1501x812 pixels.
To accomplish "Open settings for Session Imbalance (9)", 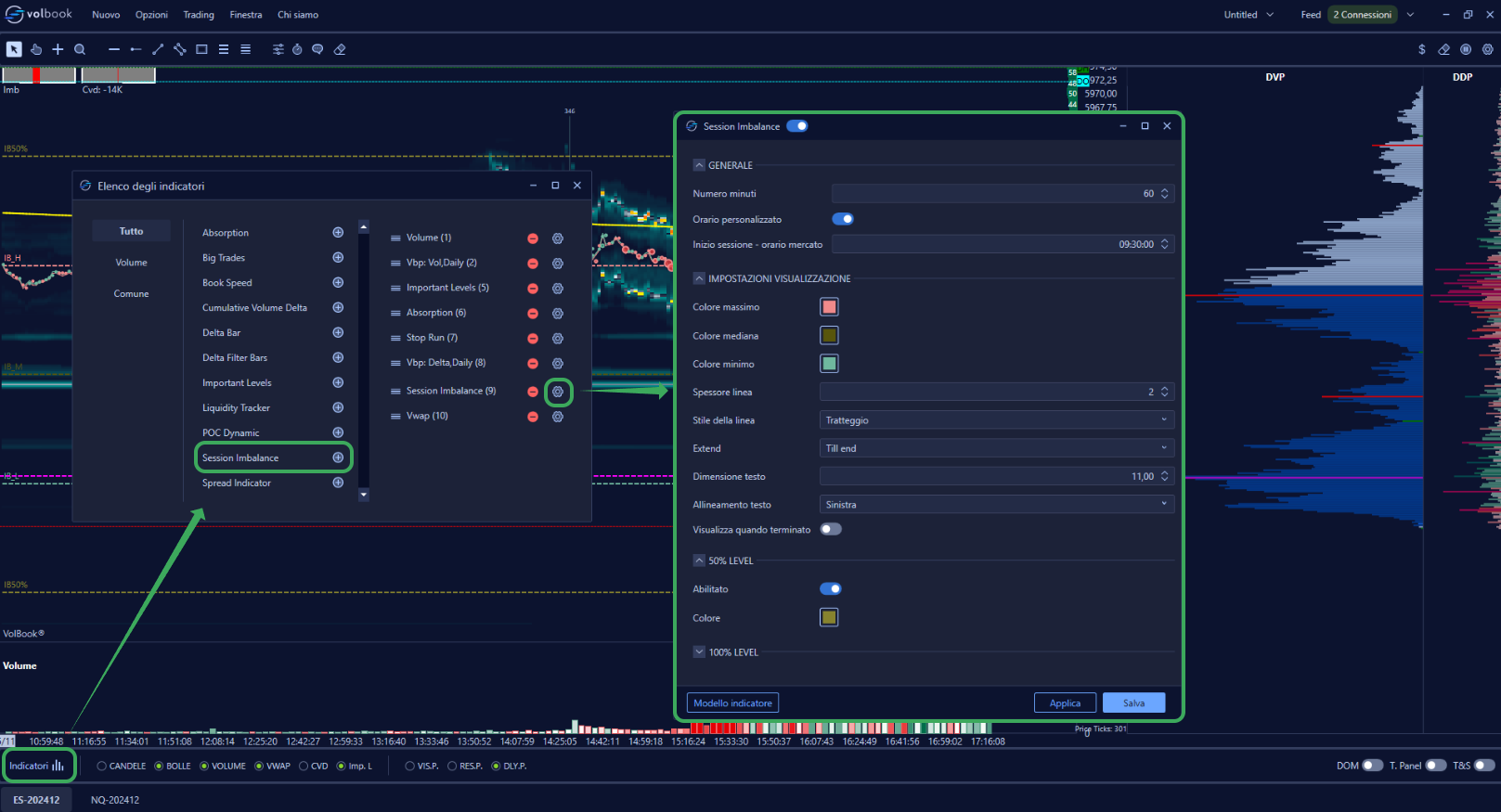I will pos(558,392).
